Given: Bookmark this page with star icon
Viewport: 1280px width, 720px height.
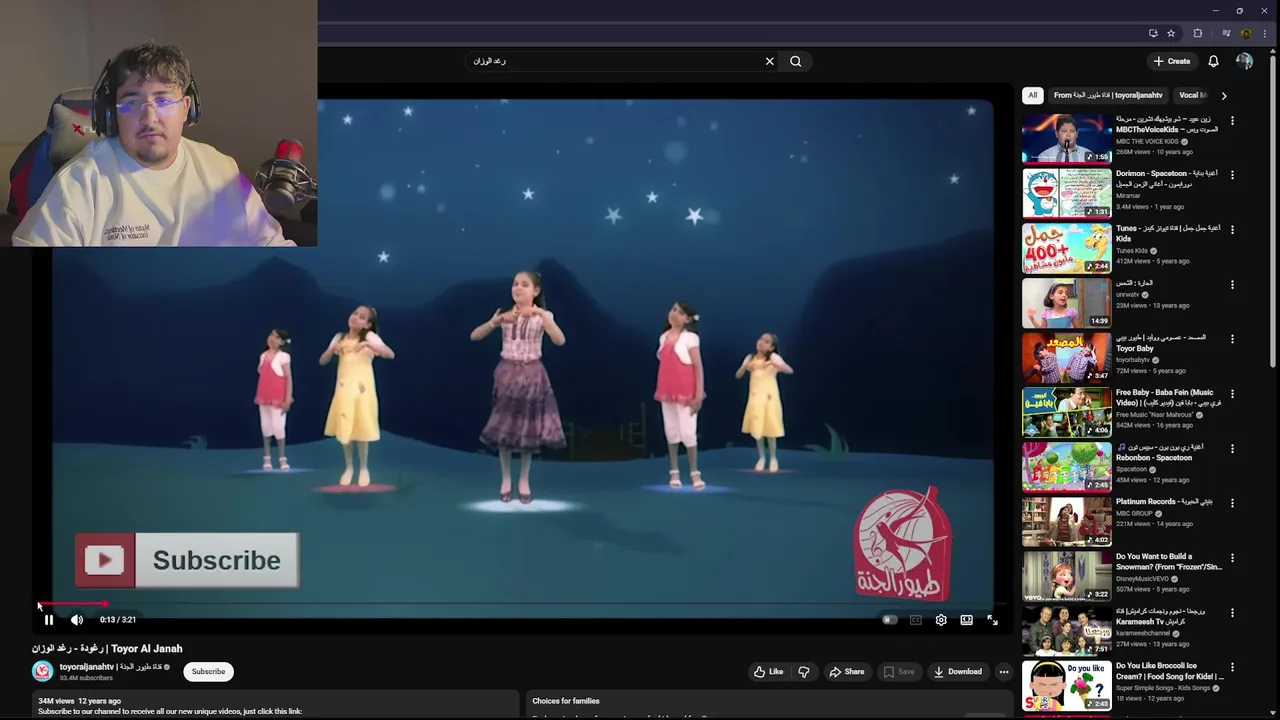Looking at the screenshot, I should pos(1171,33).
